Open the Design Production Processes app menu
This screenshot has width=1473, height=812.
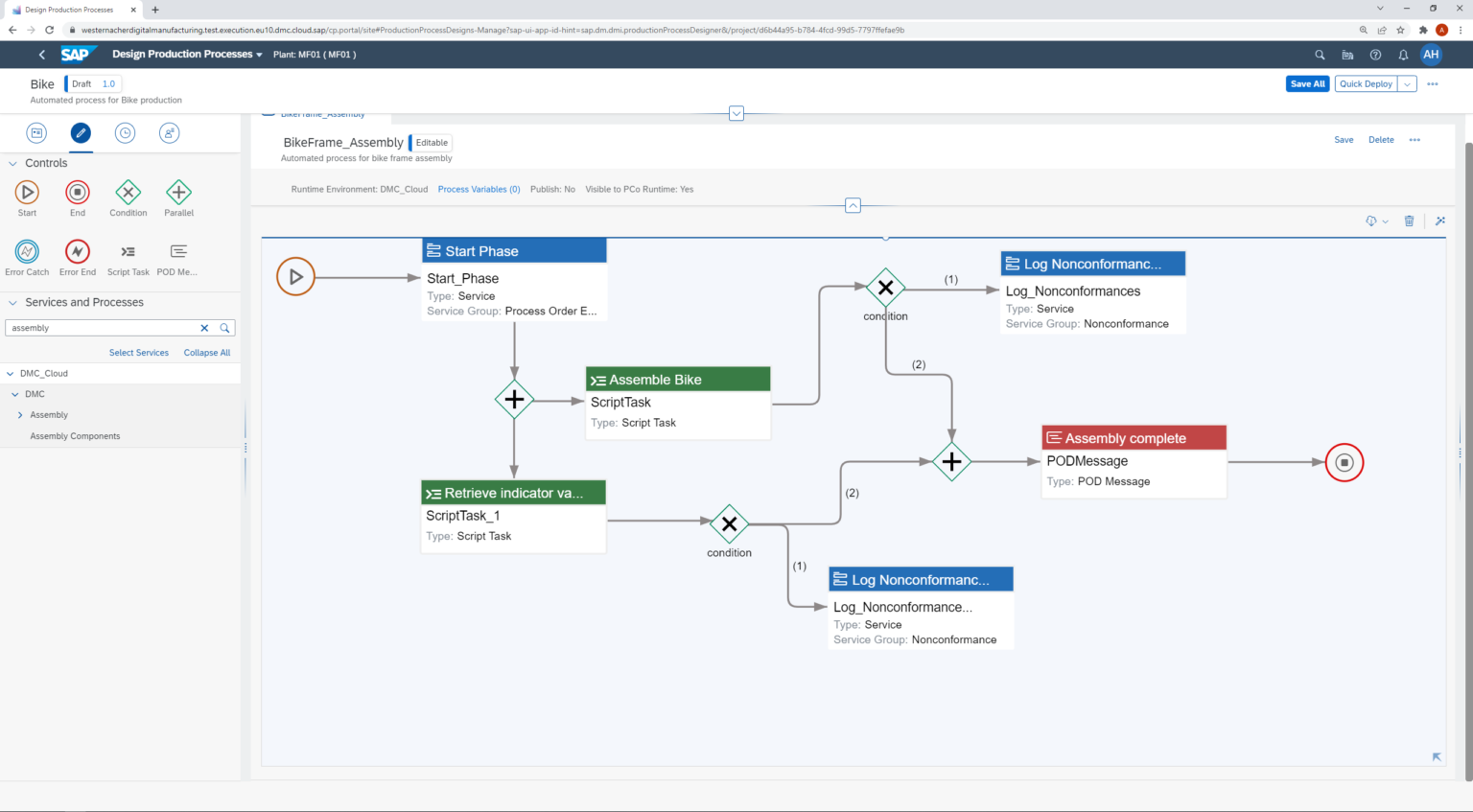pos(259,54)
